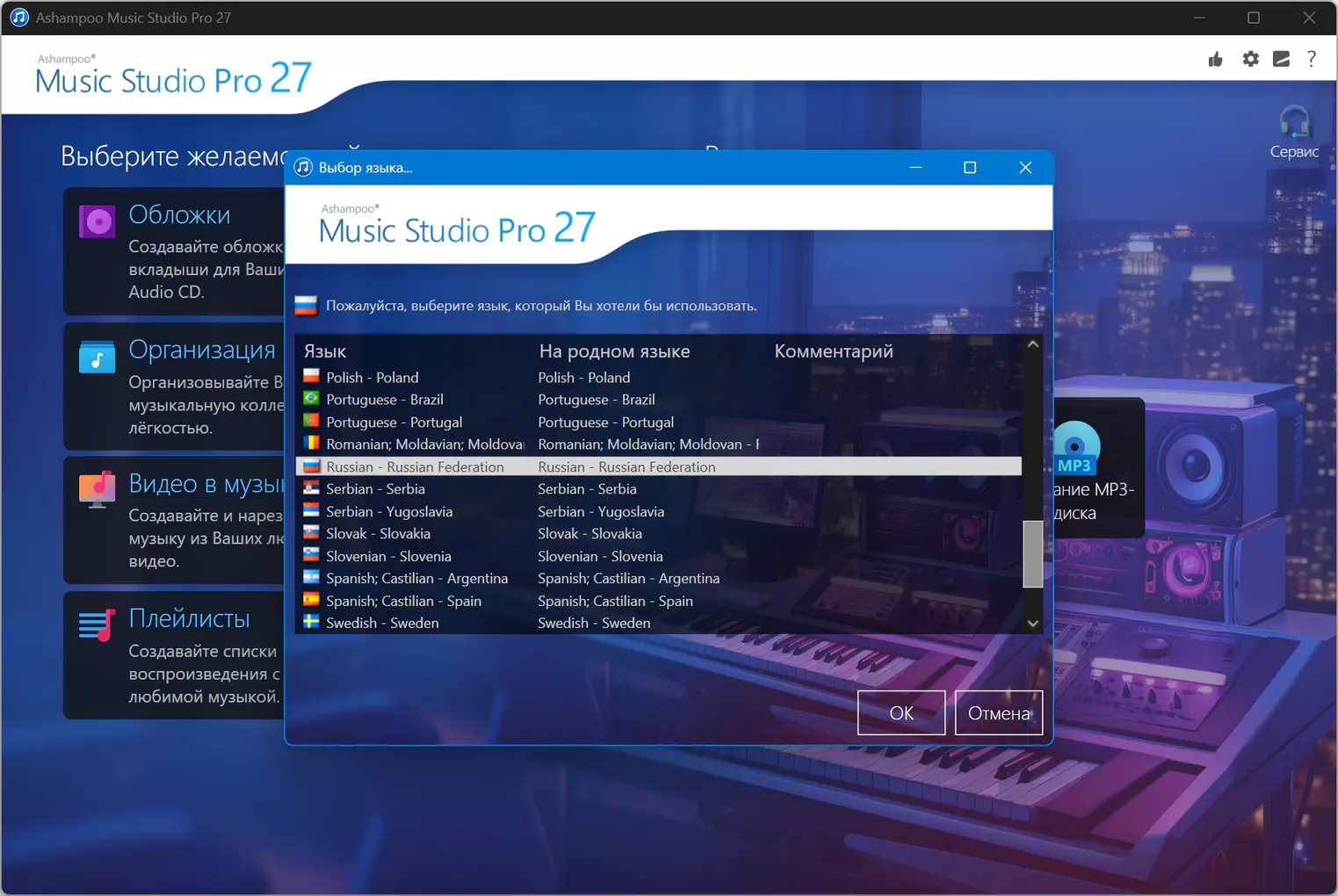The width and height of the screenshot is (1338, 896).
Task: Select 'Romanian; Moldavian; Moldovan' language row
Action: [659, 444]
